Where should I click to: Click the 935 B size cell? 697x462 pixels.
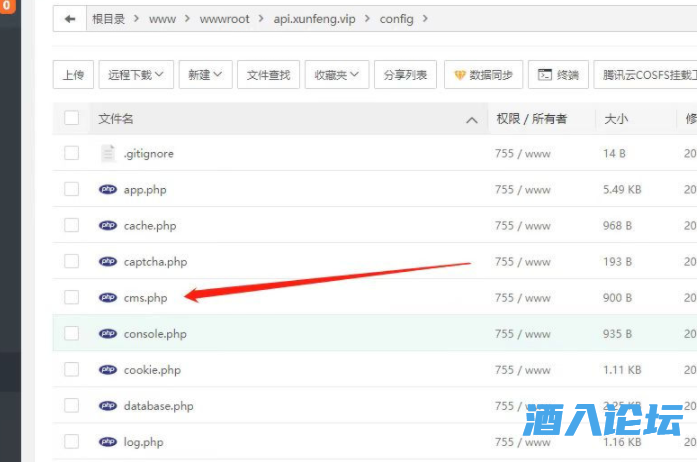(x=617, y=334)
